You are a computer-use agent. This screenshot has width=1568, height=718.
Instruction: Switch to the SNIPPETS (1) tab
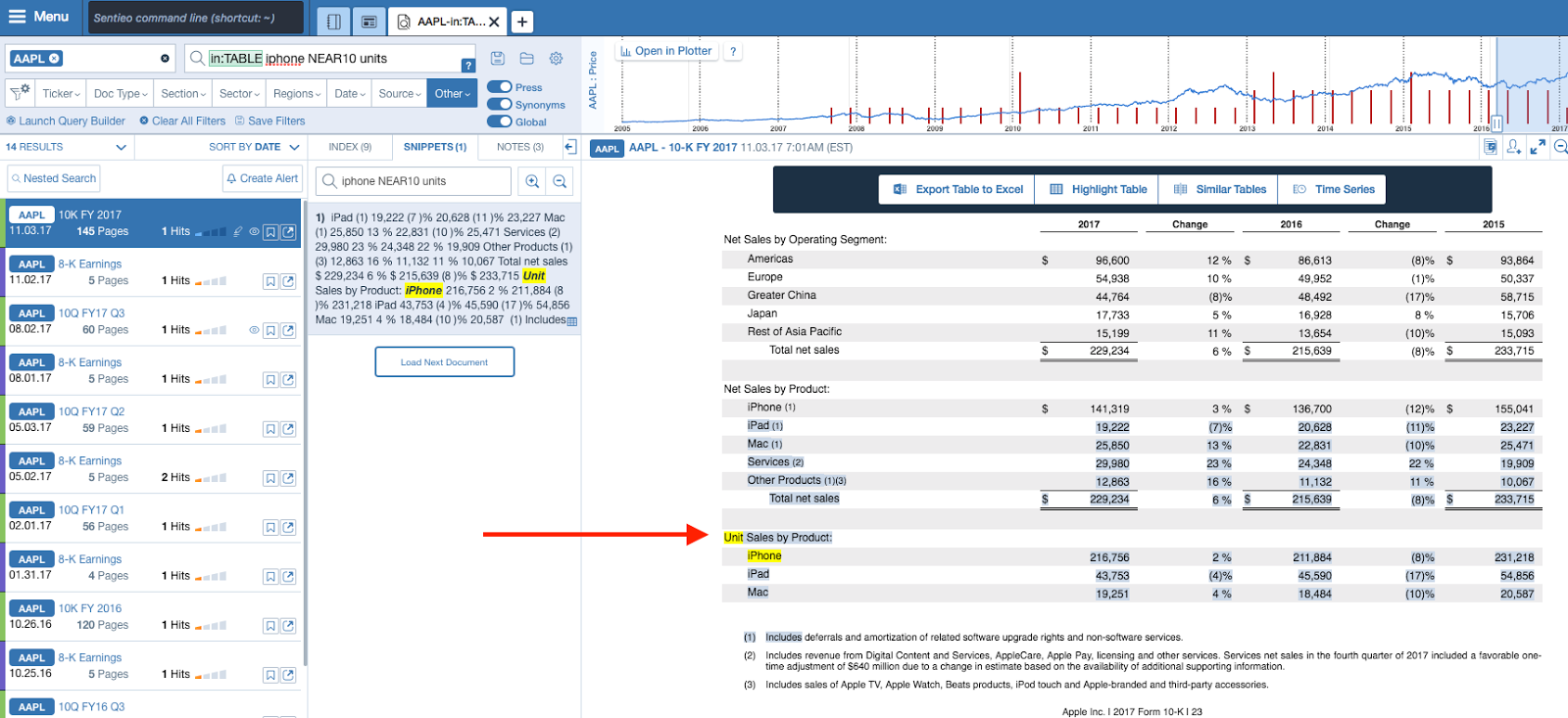(x=435, y=147)
